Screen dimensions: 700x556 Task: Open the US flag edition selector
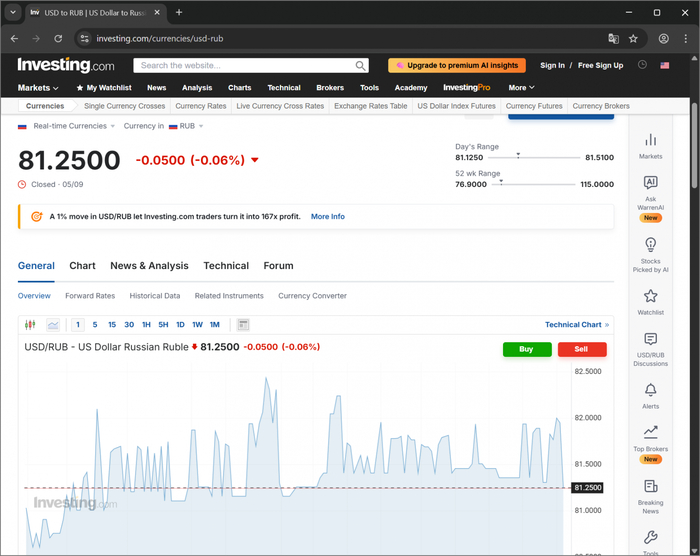click(x=665, y=65)
